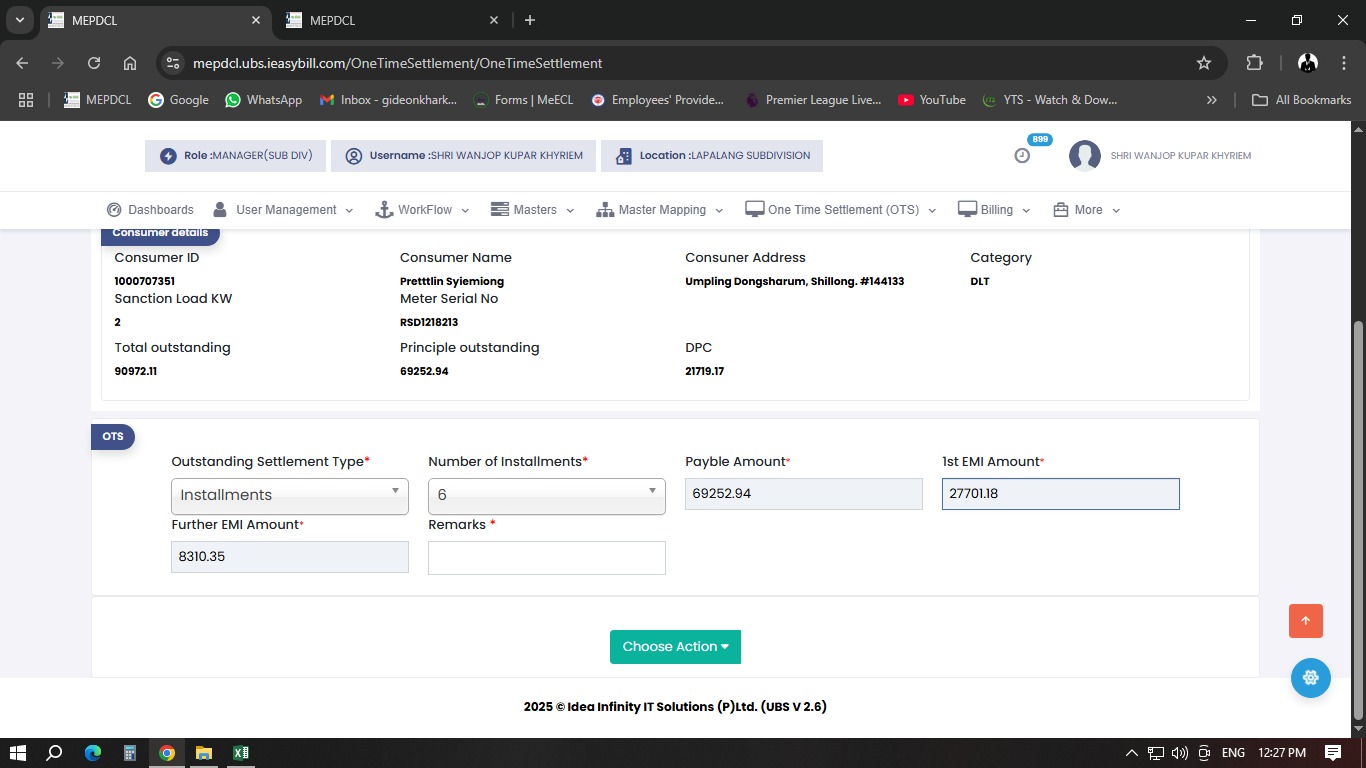Close the first MEPDCL tab

point(256,20)
